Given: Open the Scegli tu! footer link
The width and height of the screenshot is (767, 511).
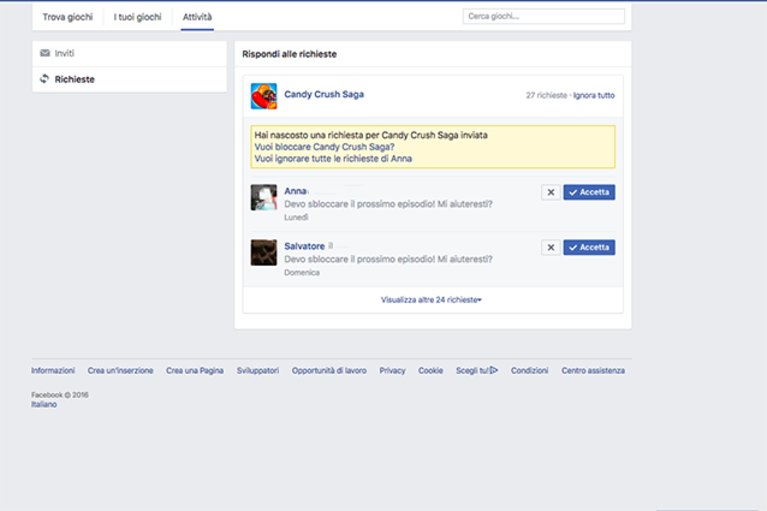Looking at the screenshot, I should point(477,371).
